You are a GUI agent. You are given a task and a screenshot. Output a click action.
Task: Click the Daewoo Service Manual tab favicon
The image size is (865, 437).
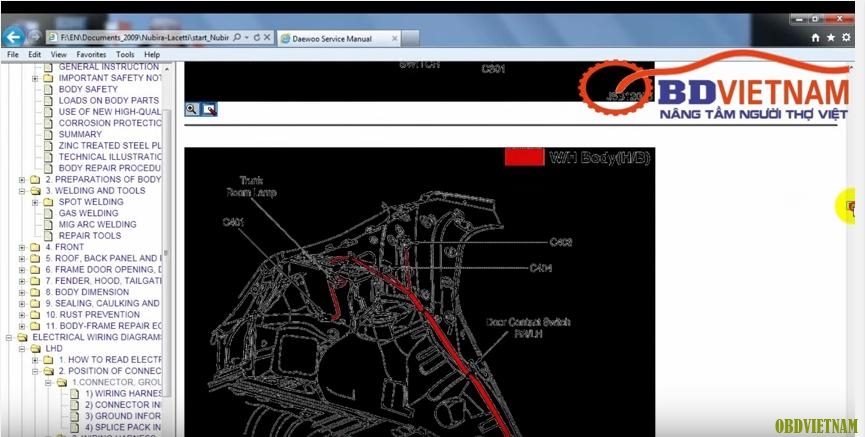pyautogui.click(x=285, y=39)
